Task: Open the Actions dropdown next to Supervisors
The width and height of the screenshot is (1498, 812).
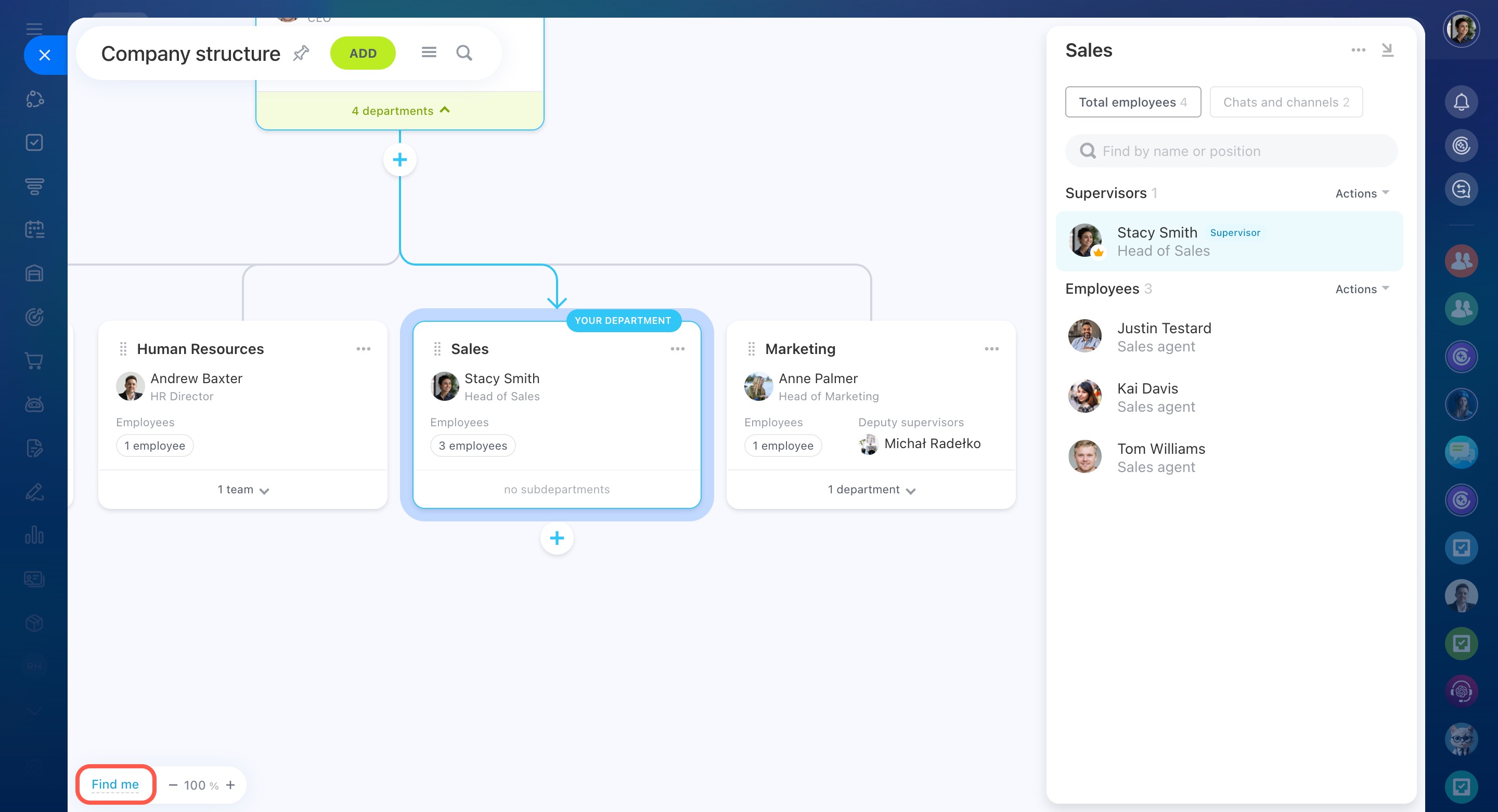Action: point(1362,193)
